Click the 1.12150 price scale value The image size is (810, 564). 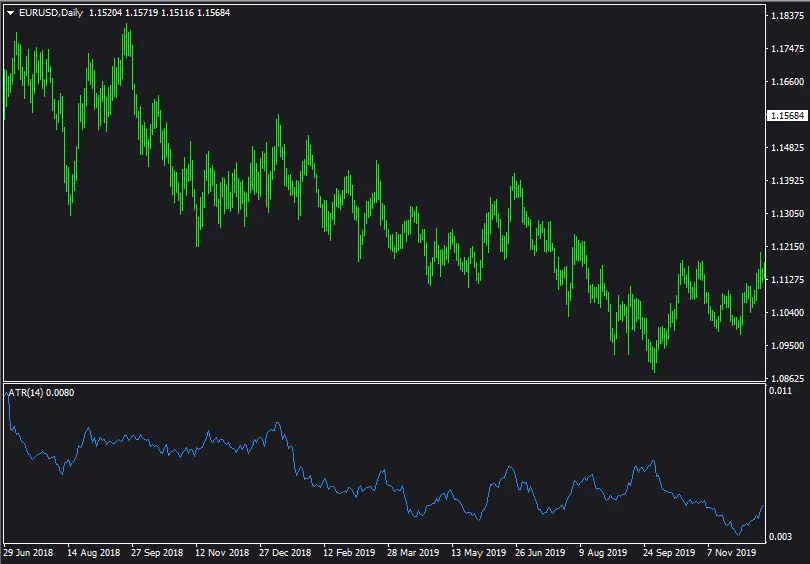coord(787,247)
